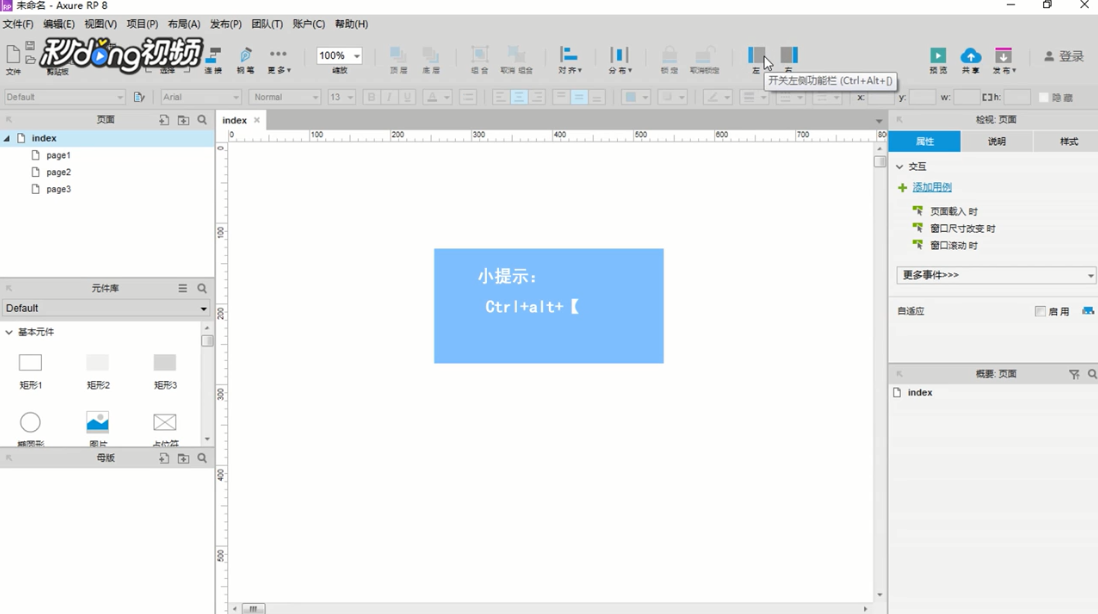Image resolution: width=1098 pixels, height=614 pixels.
Task: Collapse the index page tree node
Action: point(7,139)
